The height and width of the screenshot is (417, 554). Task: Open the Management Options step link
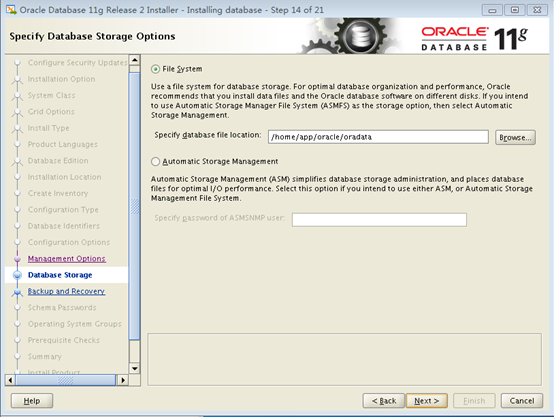[66, 259]
